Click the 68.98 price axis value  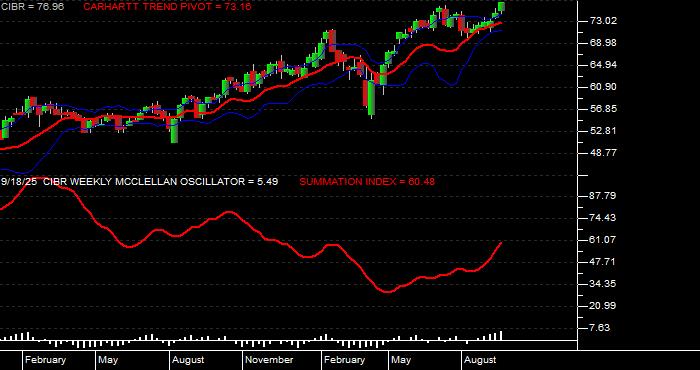click(x=603, y=43)
